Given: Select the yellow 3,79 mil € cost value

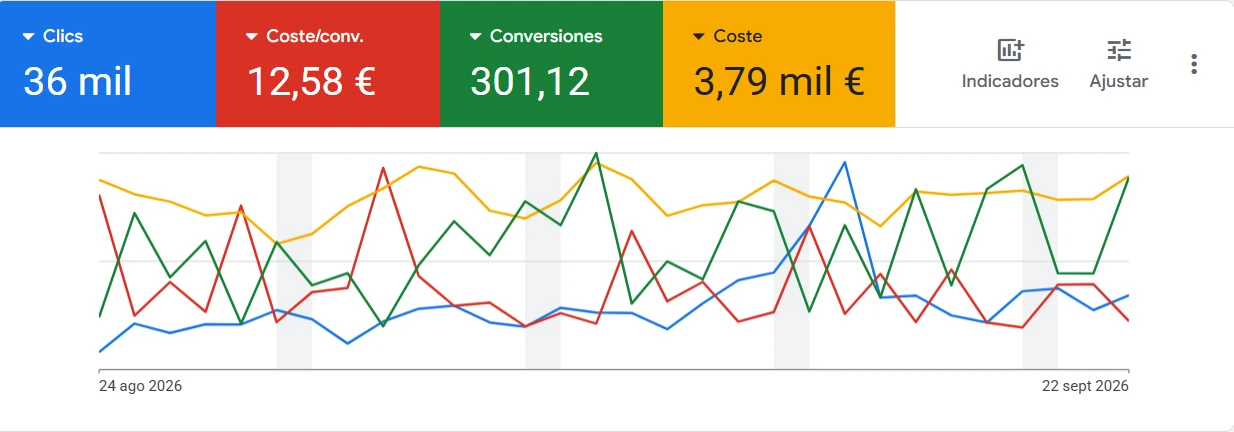Looking at the screenshot, I should 779,82.
